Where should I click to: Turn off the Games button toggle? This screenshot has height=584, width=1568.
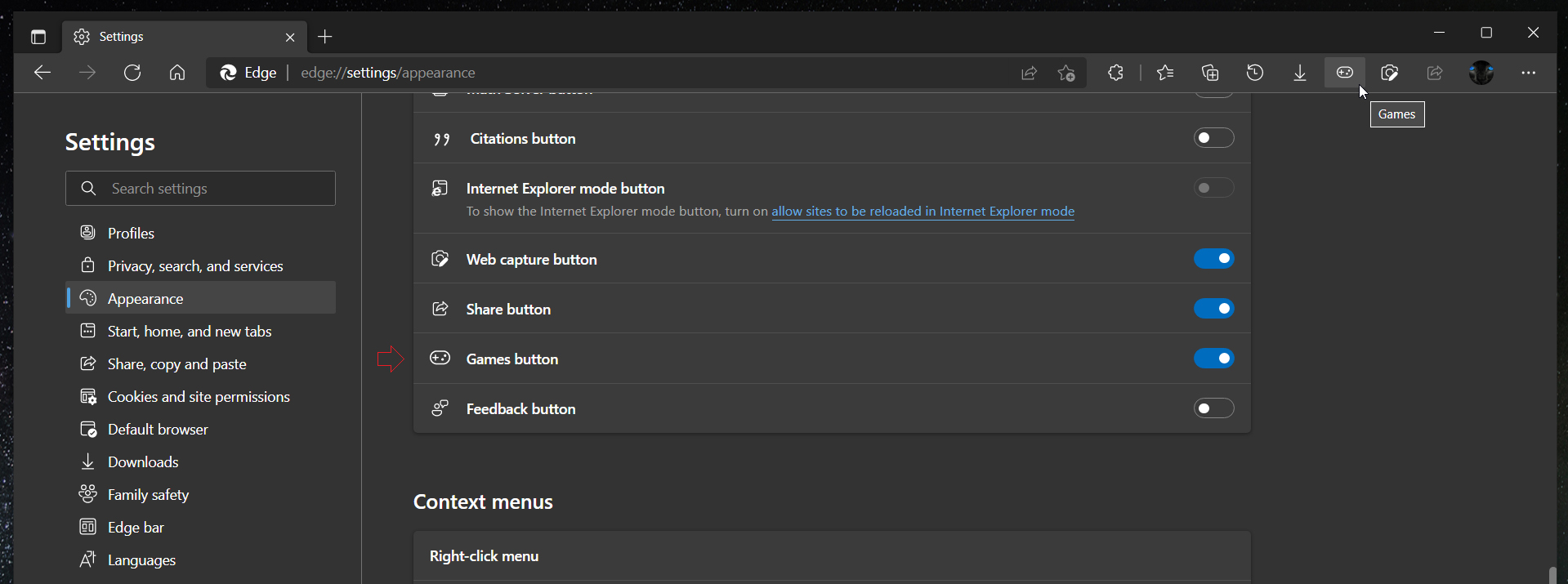pyautogui.click(x=1213, y=359)
